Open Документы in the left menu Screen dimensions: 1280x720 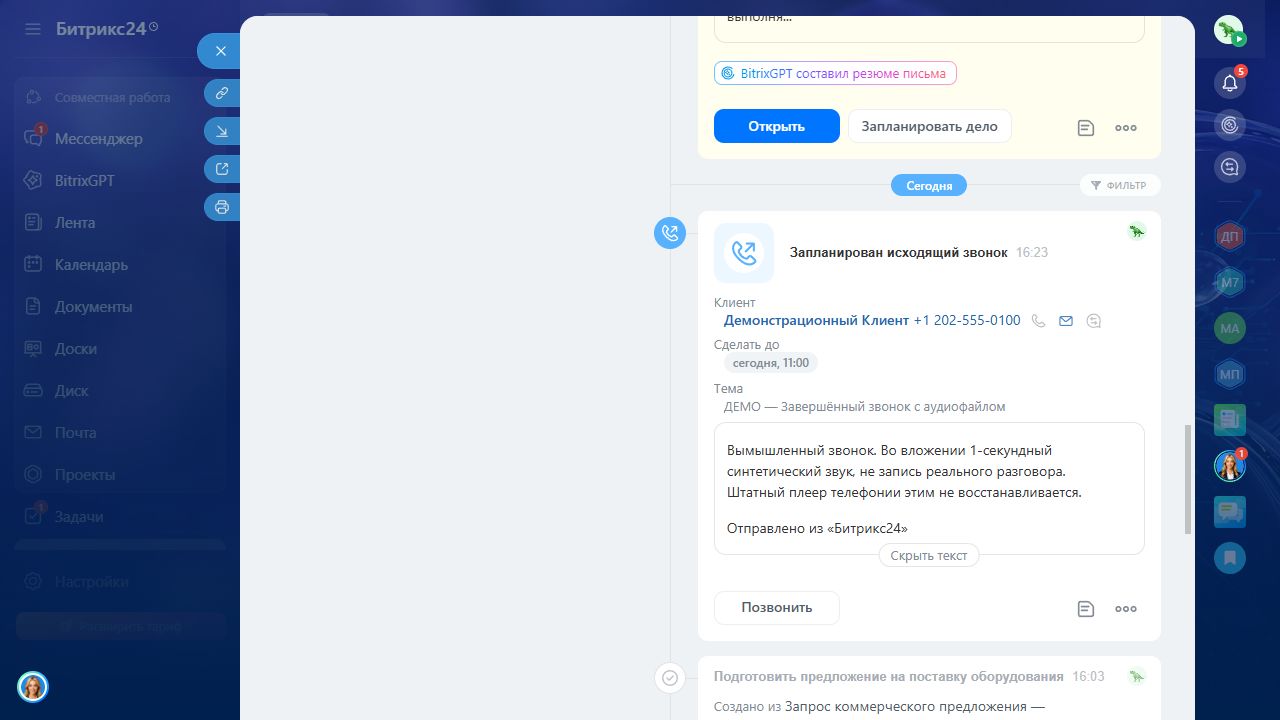(93, 307)
